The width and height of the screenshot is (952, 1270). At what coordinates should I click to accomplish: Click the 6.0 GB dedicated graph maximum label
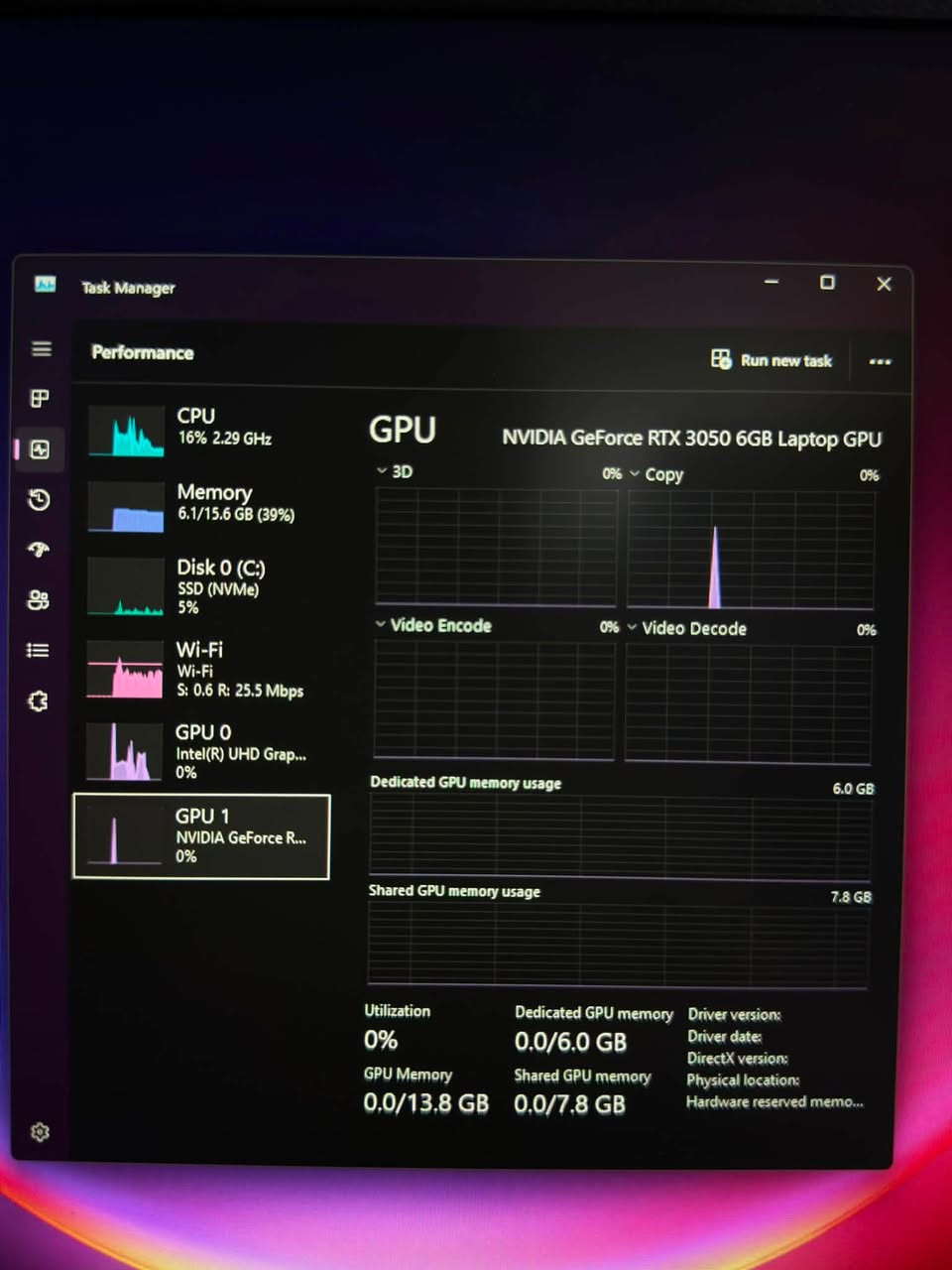coord(853,788)
